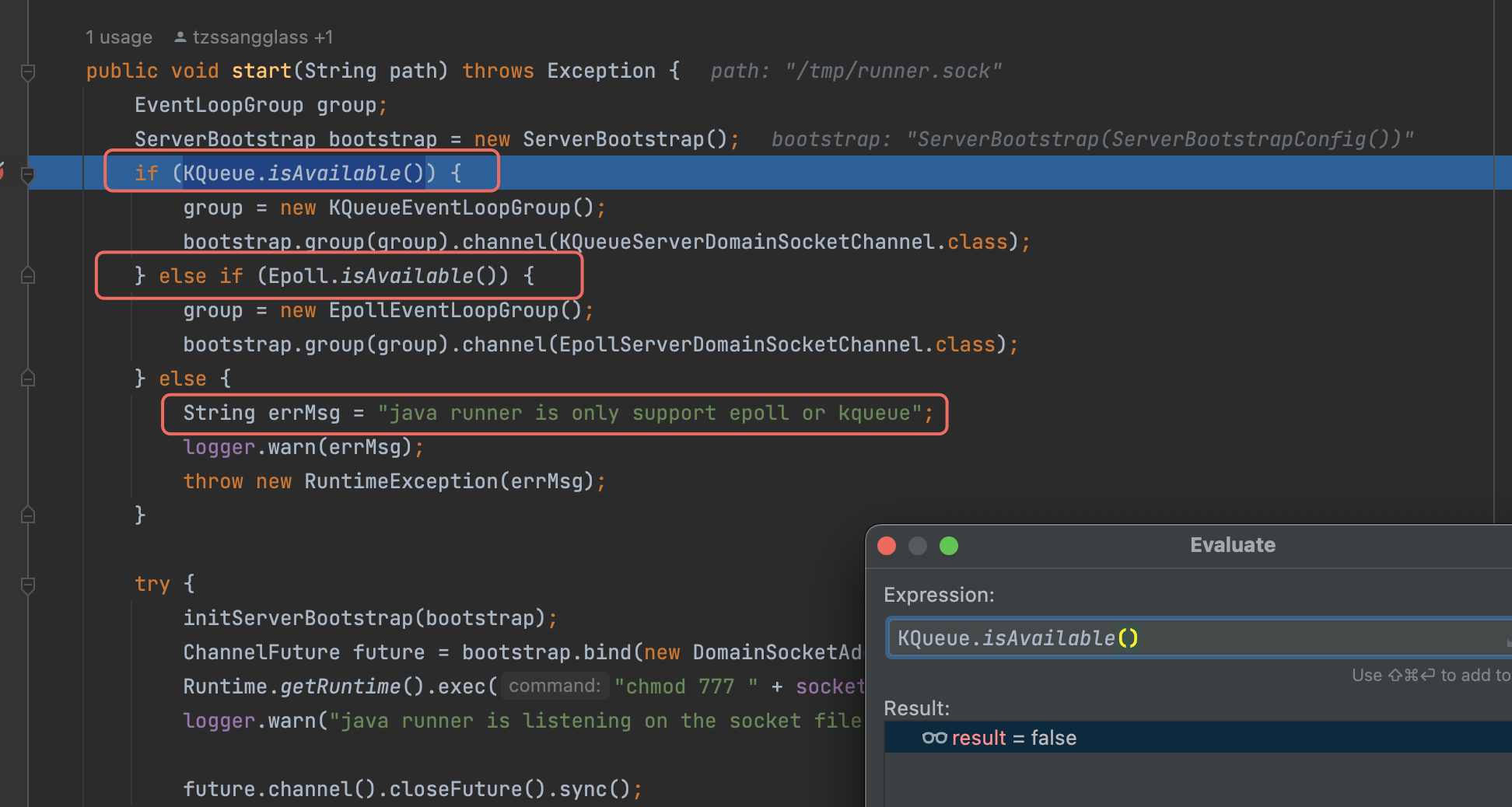This screenshot has width=1512, height=807.
Task: Click the path: "/tmp/runner.sock" inlay hint
Action: pos(856,70)
